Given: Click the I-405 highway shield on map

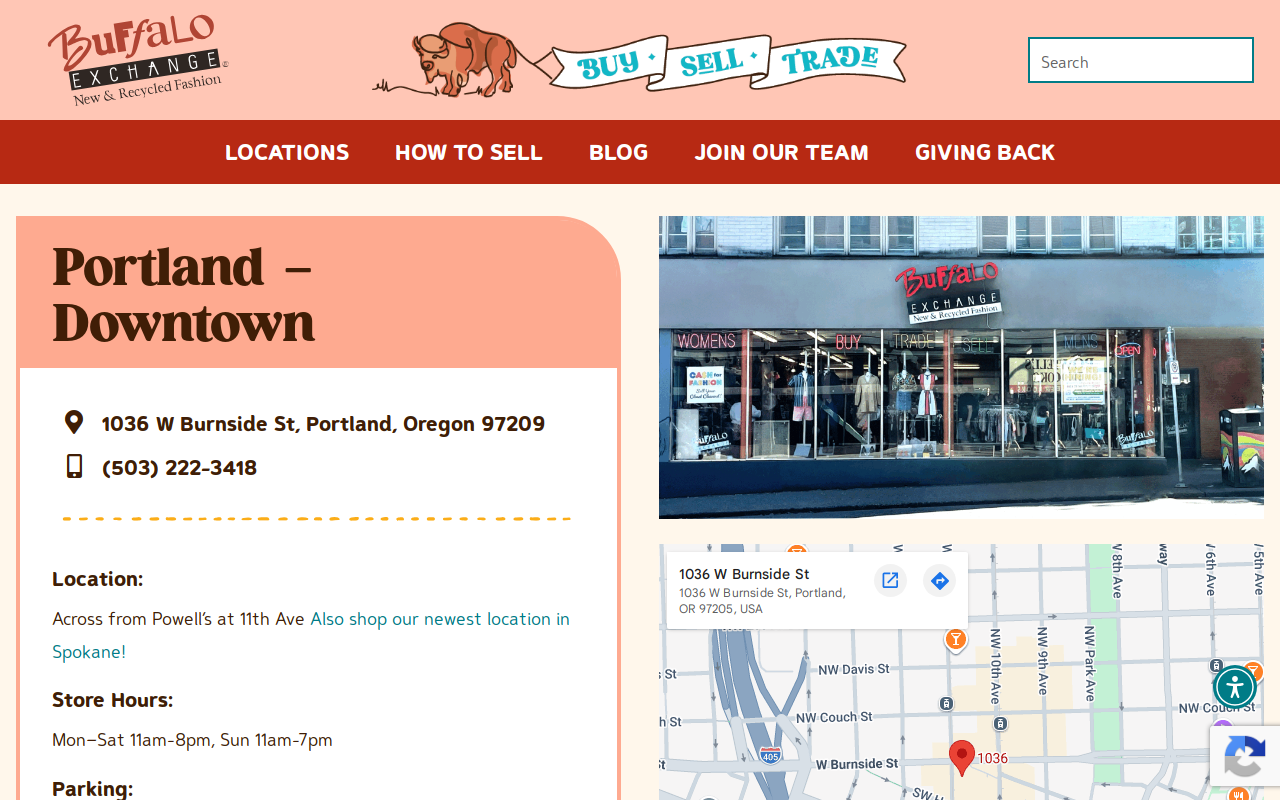Looking at the screenshot, I should 770,754.
